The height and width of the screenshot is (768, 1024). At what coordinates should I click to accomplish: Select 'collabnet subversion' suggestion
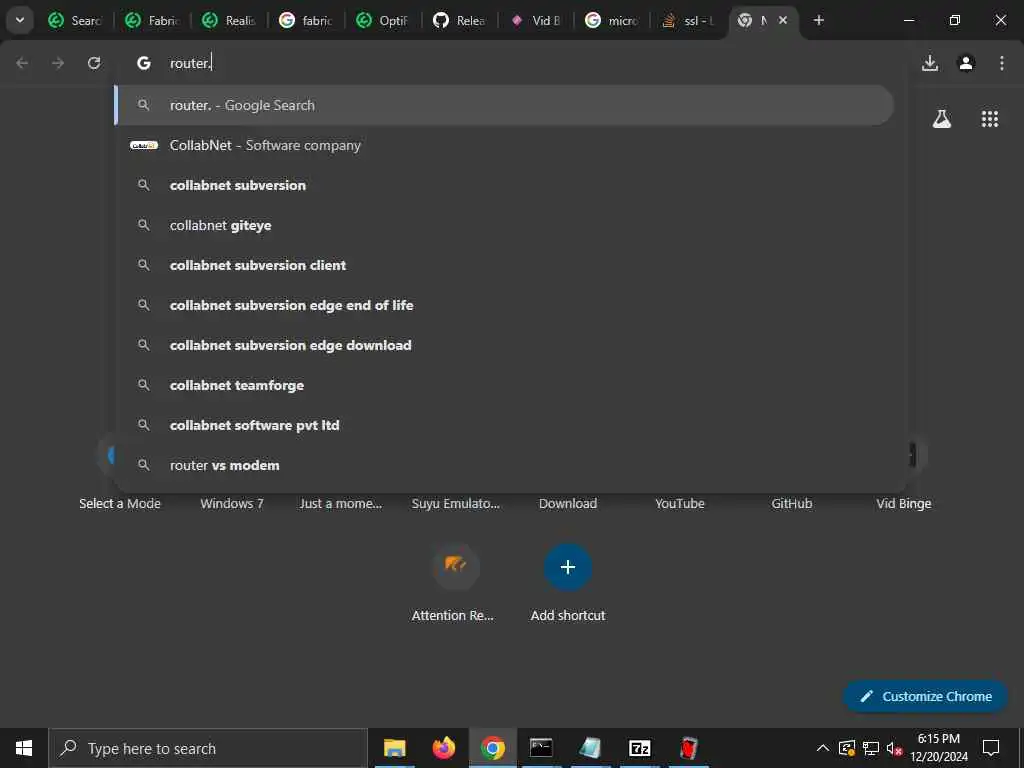click(x=504, y=185)
